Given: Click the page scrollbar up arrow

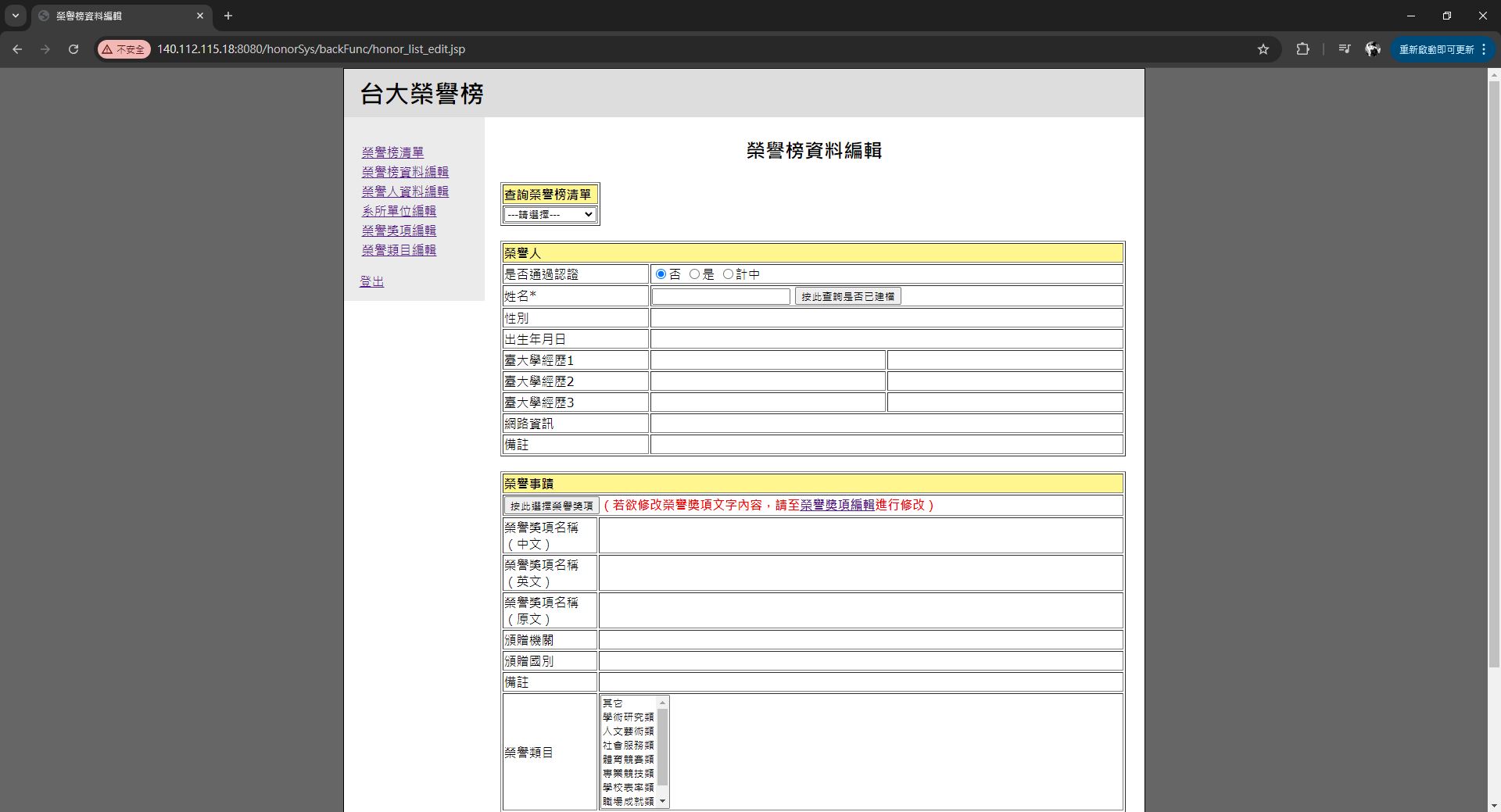Looking at the screenshot, I should (x=1494, y=75).
